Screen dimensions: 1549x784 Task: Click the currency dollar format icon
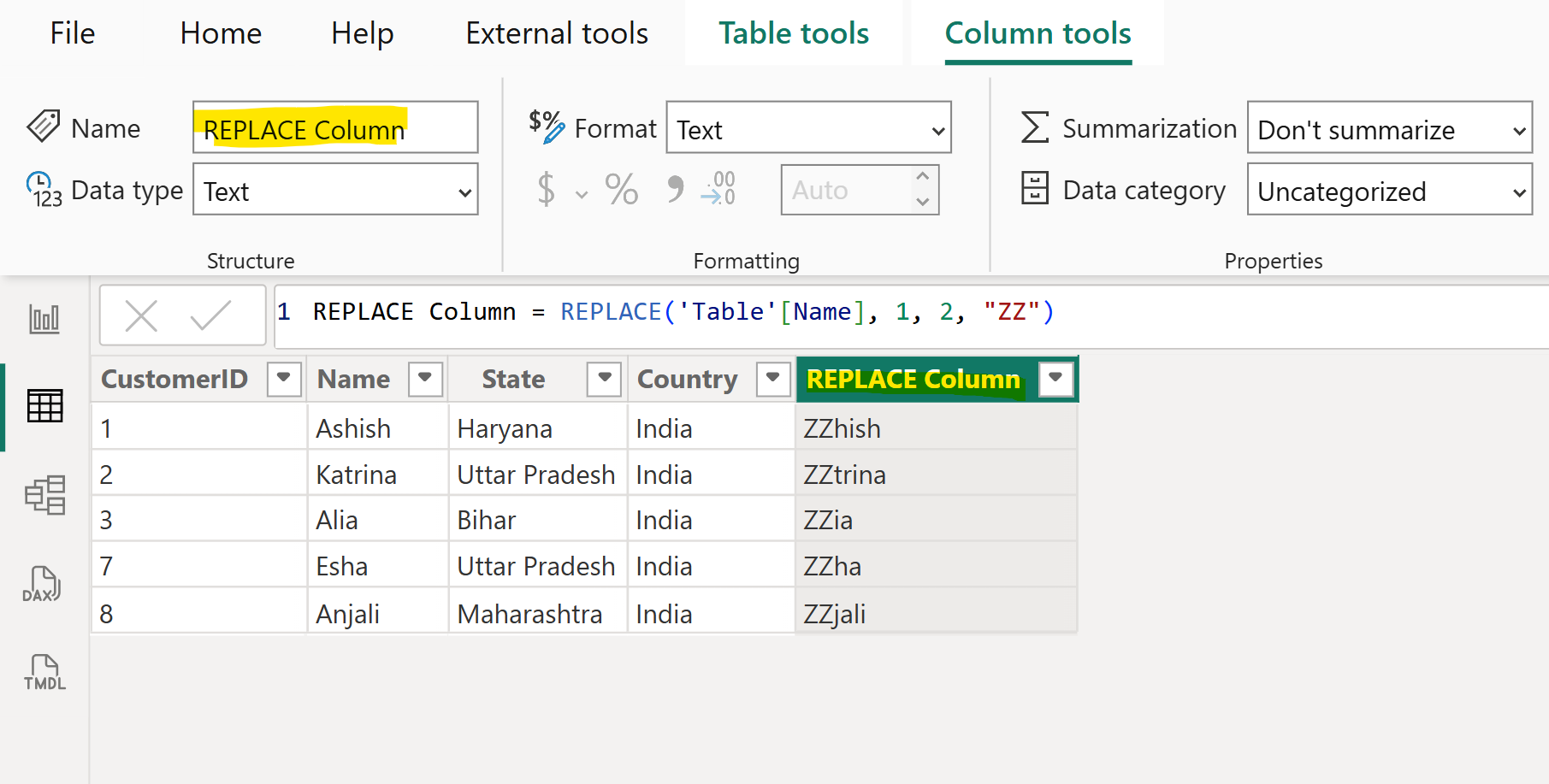point(547,189)
